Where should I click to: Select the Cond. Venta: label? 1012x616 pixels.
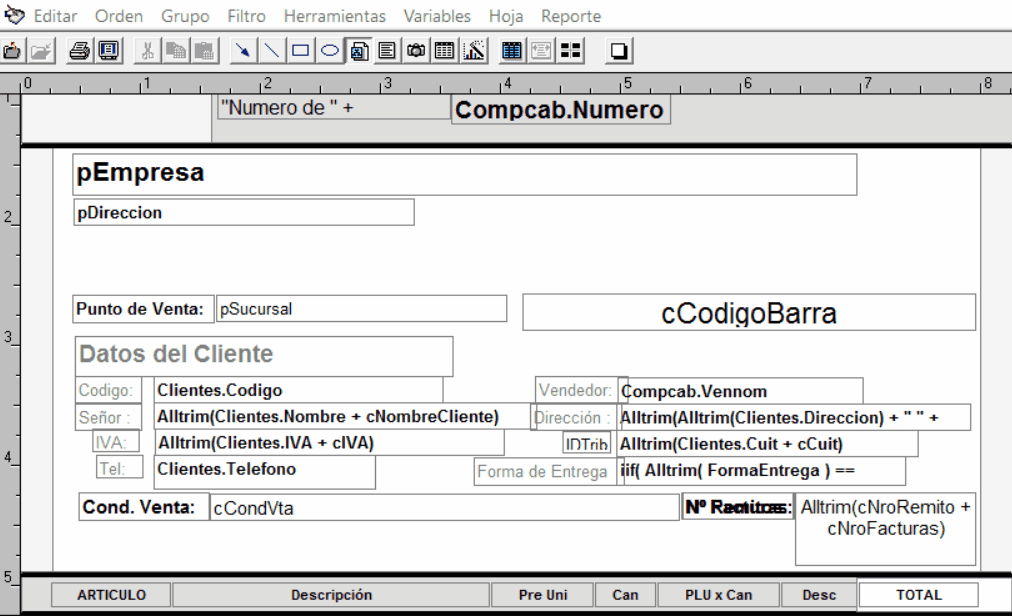pos(143,508)
